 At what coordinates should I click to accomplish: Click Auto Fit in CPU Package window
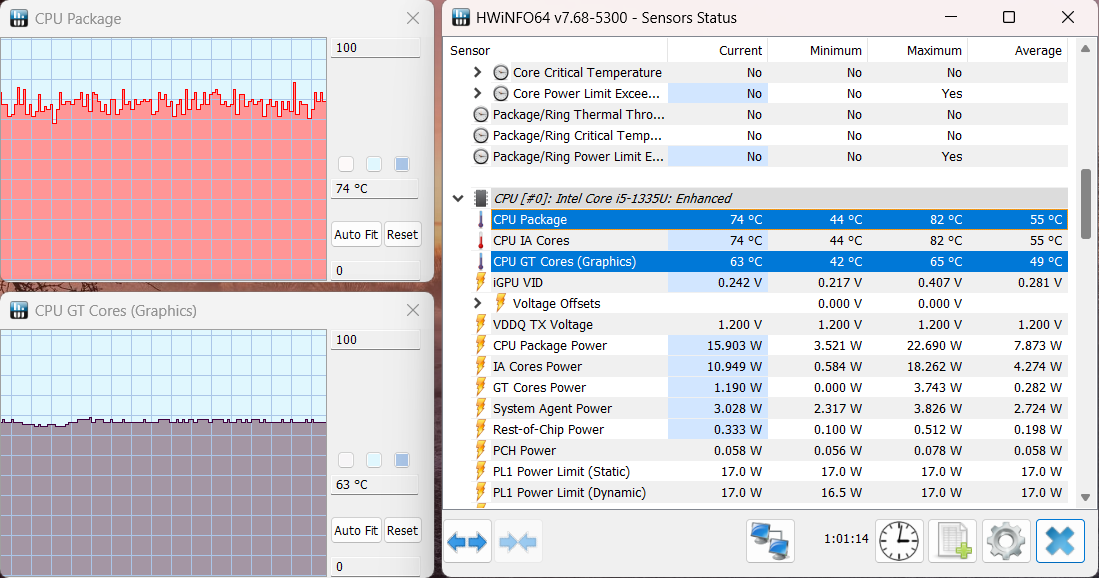pos(356,235)
